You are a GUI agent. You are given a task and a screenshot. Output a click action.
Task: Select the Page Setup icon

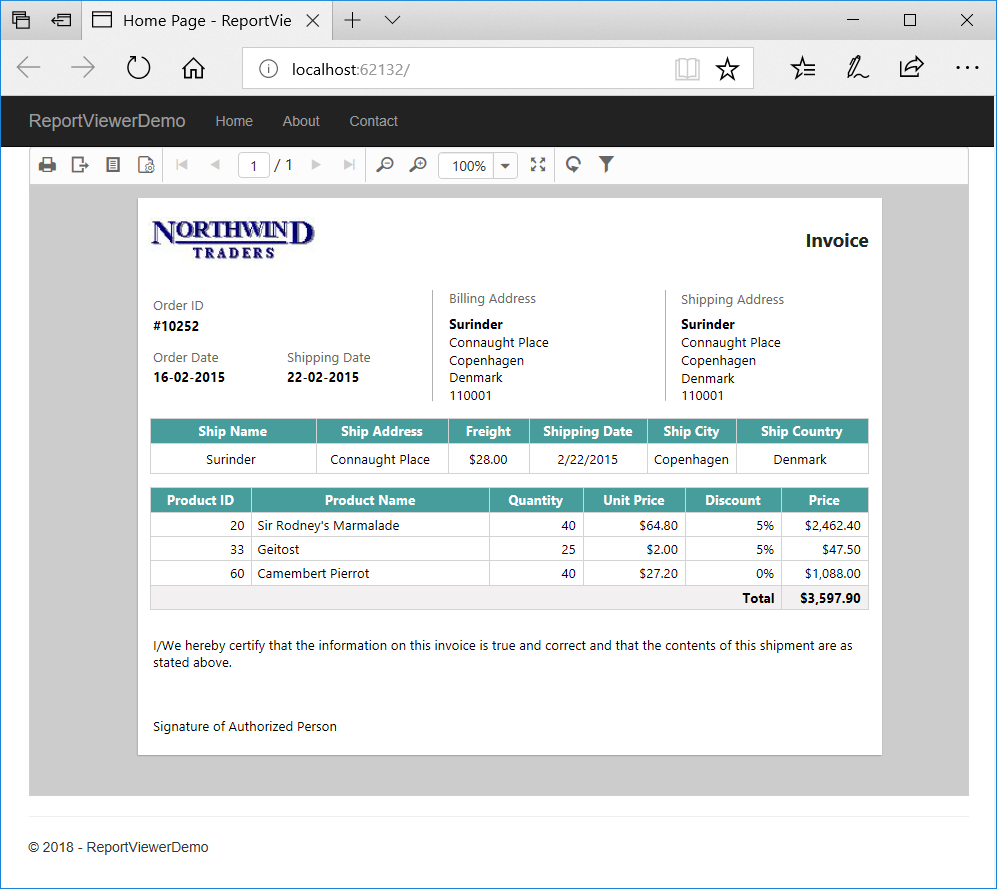[113, 164]
